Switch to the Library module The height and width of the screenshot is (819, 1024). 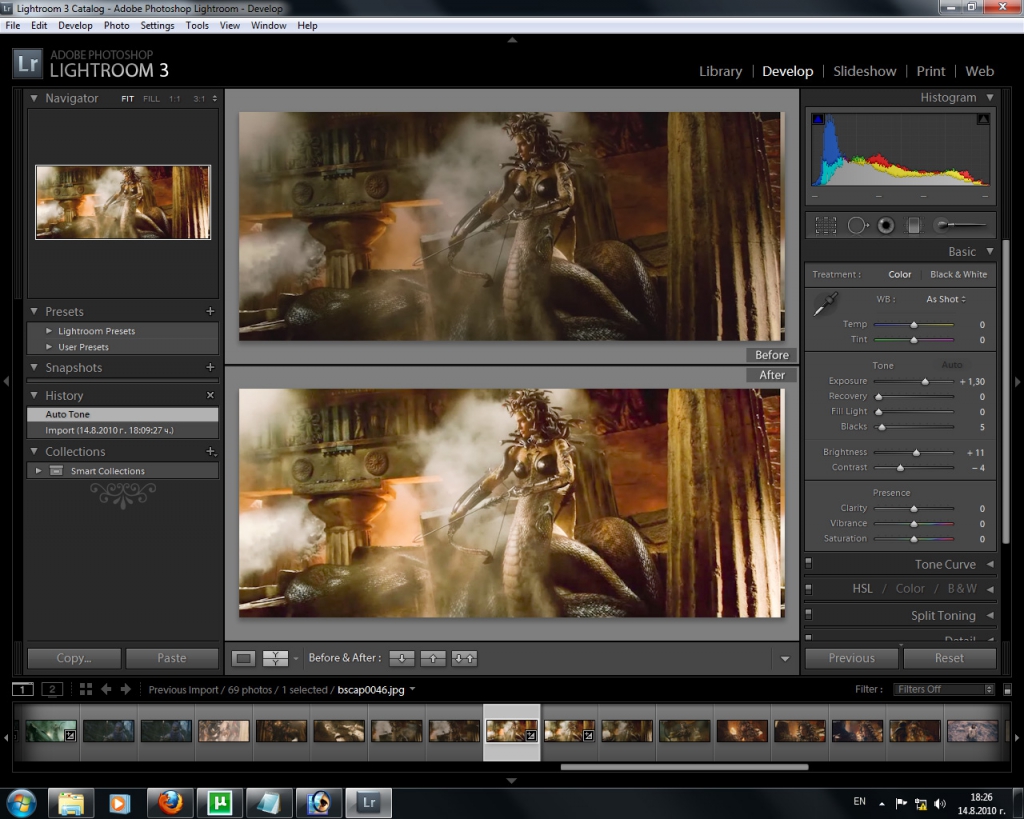tap(720, 71)
